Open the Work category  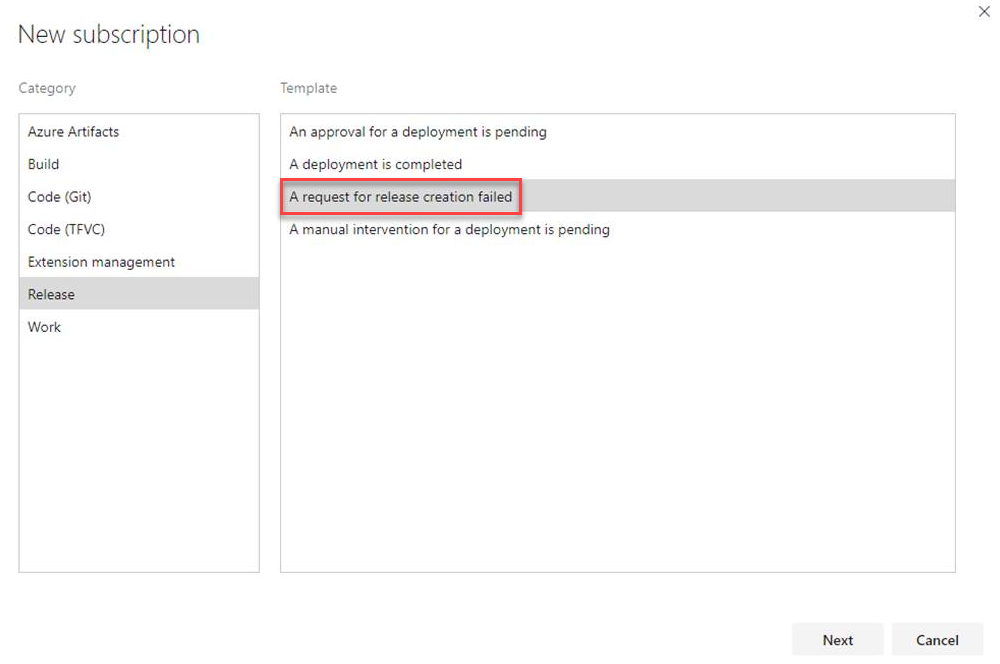coord(44,326)
